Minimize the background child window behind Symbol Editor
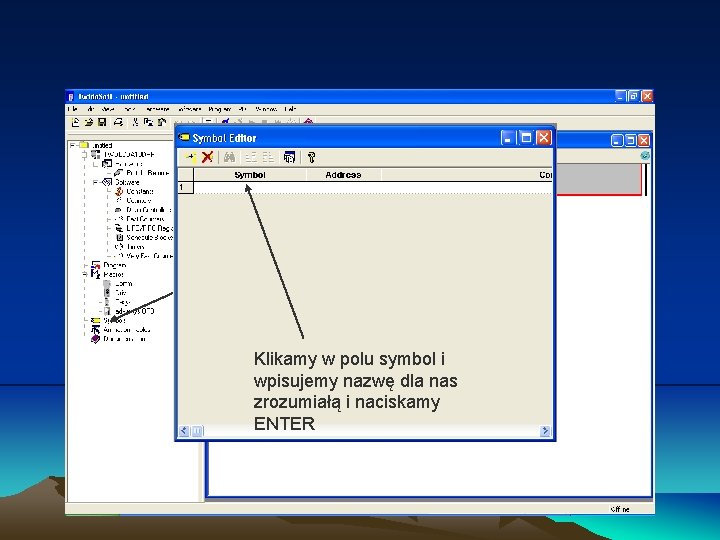720x540 pixels. click(x=617, y=141)
